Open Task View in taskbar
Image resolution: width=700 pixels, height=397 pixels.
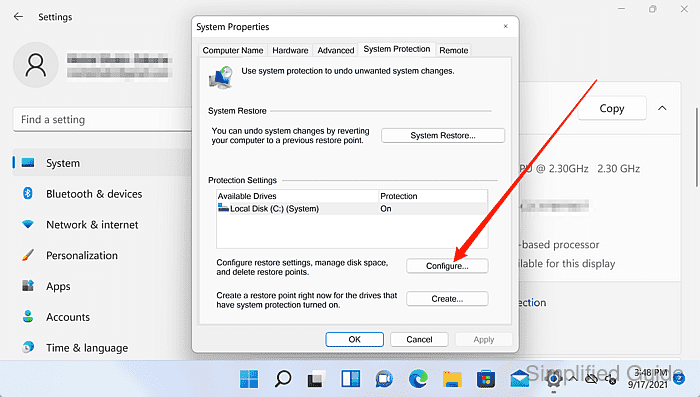(x=317, y=379)
